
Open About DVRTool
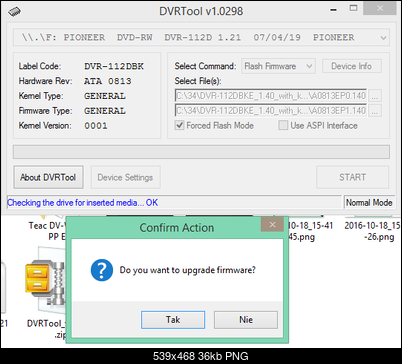pyautogui.click(x=48, y=177)
